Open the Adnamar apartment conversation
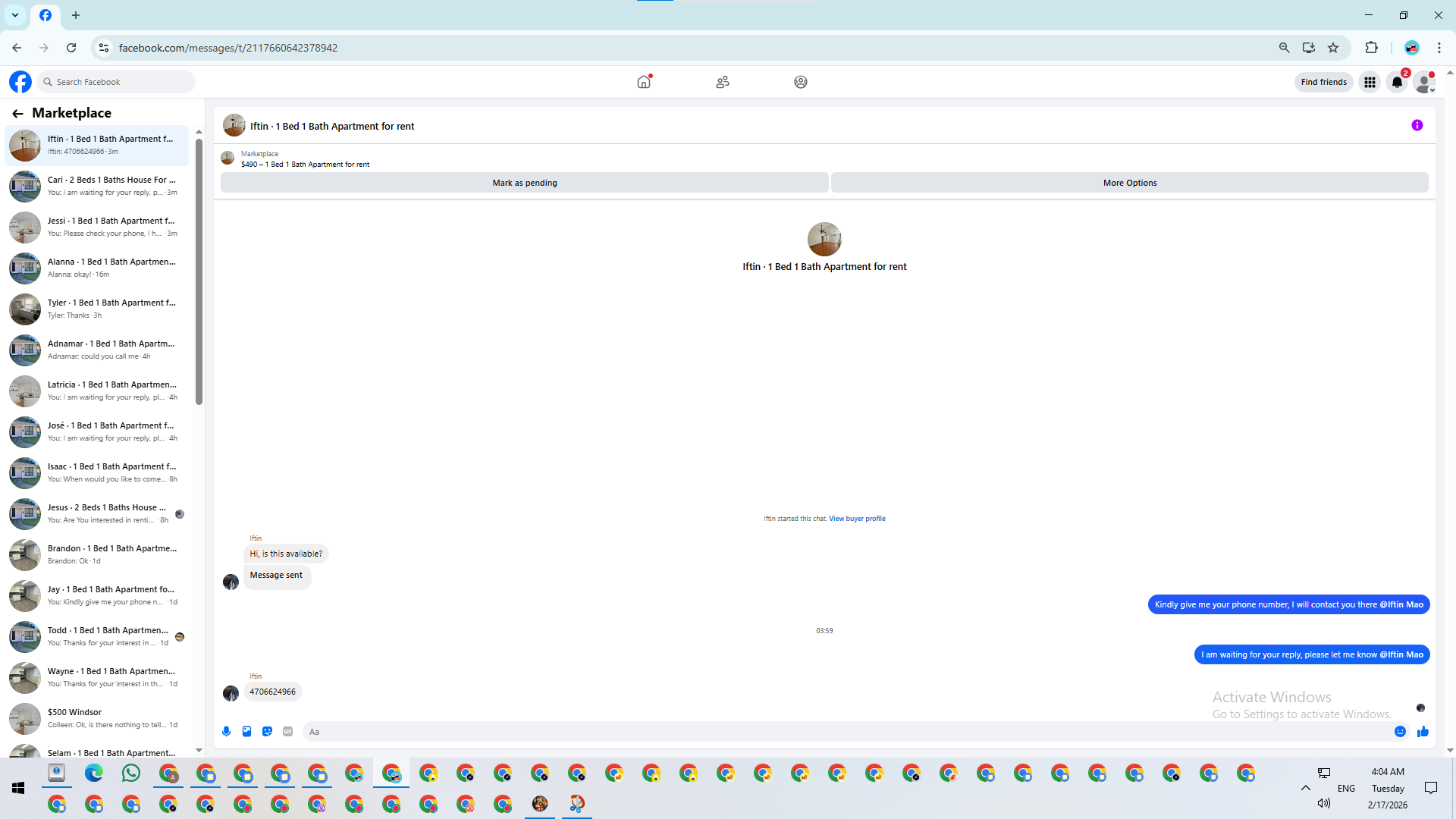Image resolution: width=1456 pixels, height=819 pixels. point(97,350)
